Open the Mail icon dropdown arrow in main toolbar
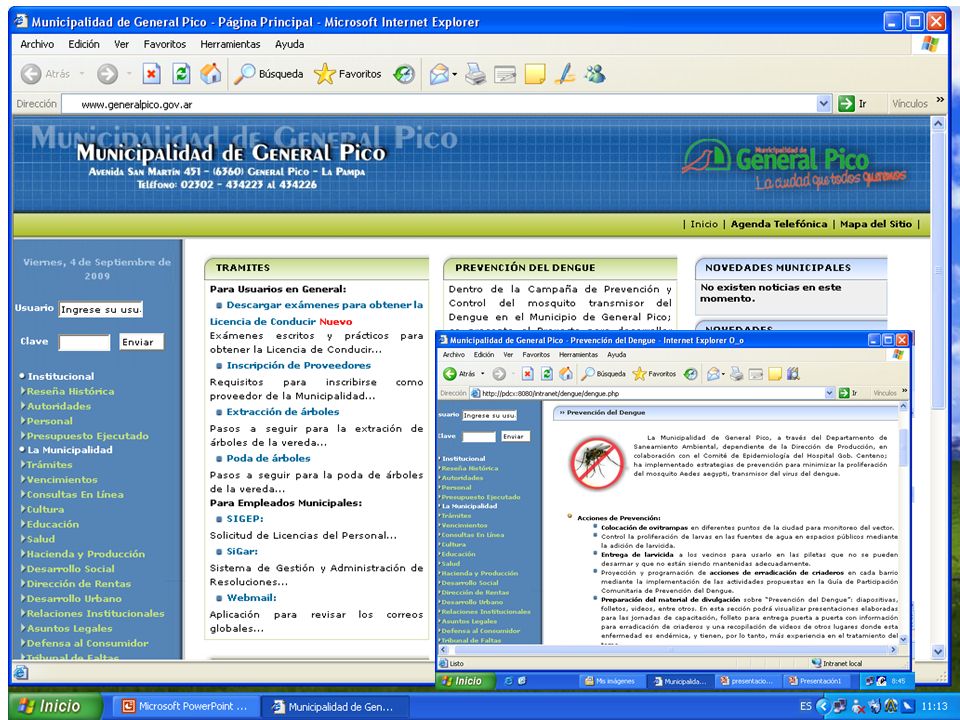This screenshot has width=960, height=720. pos(454,75)
